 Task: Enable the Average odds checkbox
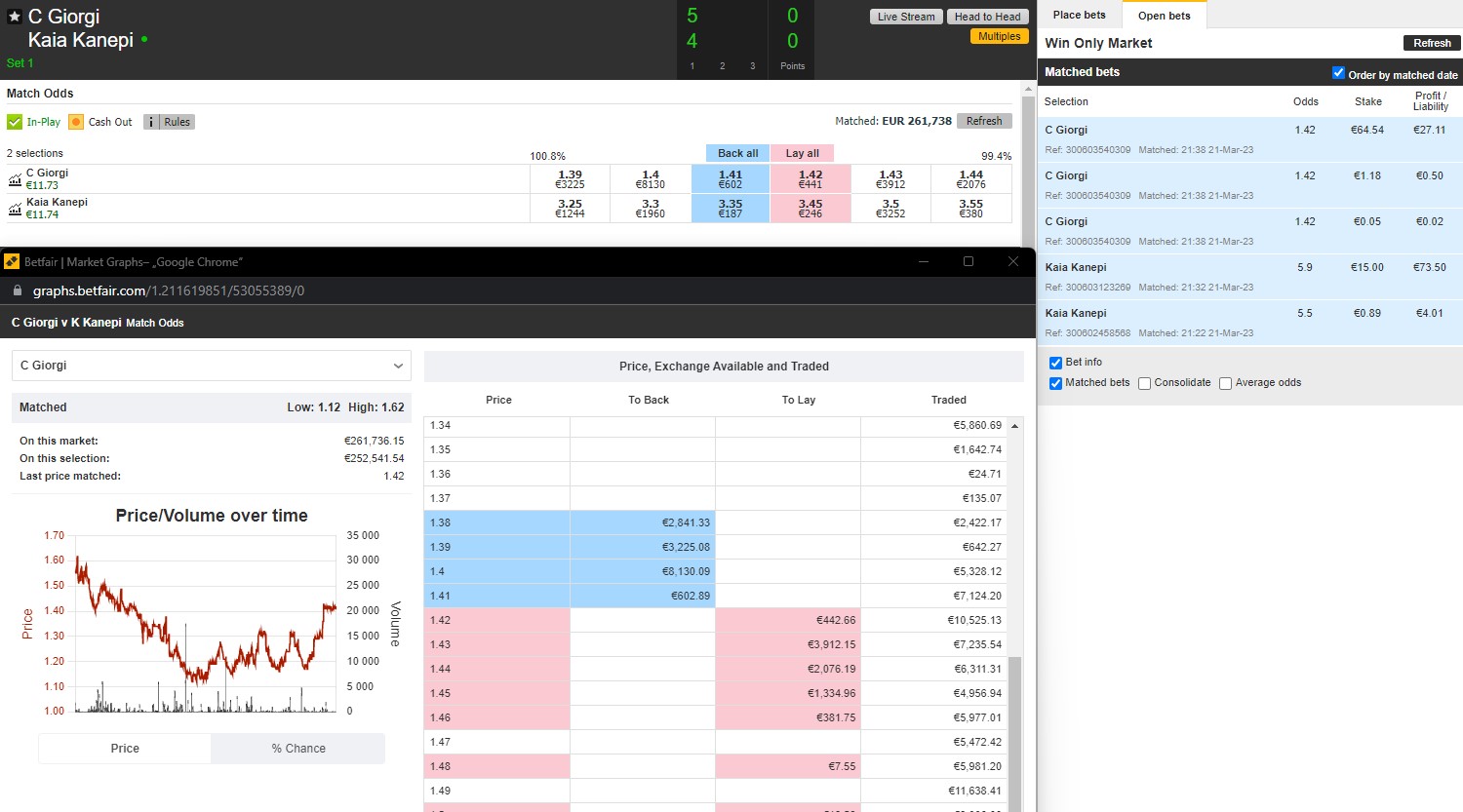click(x=1225, y=383)
